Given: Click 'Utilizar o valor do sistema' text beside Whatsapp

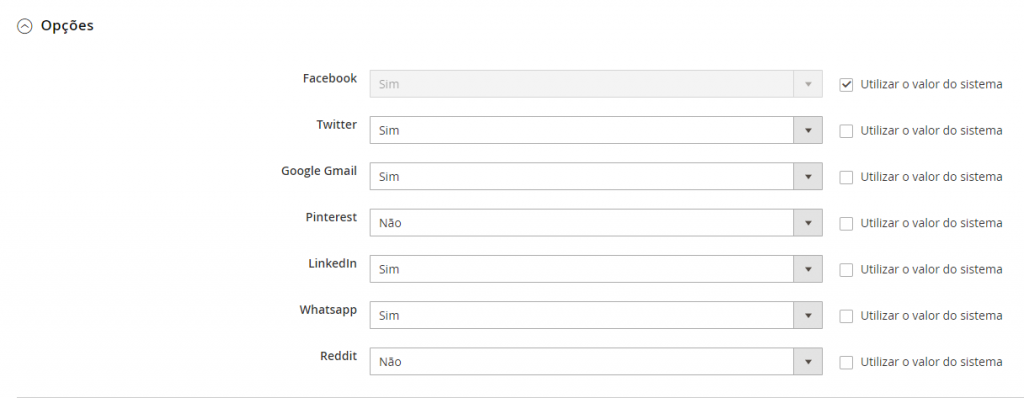Looking at the screenshot, I should pos(931,316).
